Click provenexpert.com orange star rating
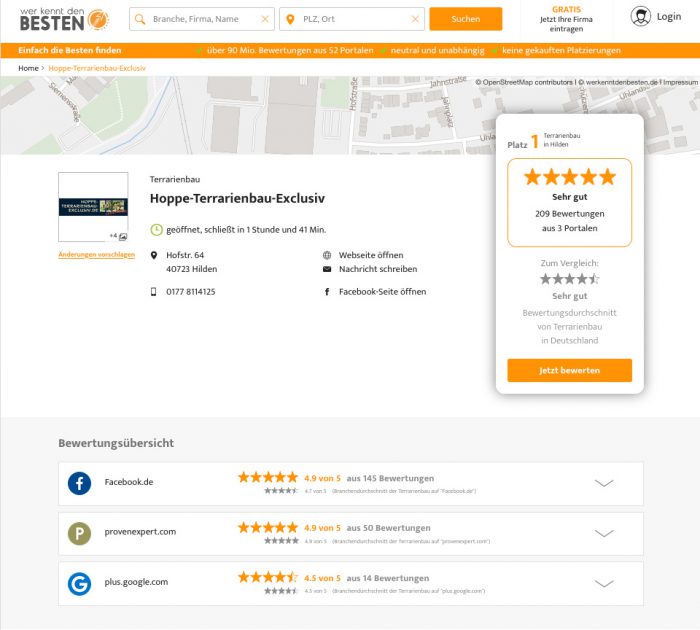This screenshot has width=700, height=630. [268, 528]
